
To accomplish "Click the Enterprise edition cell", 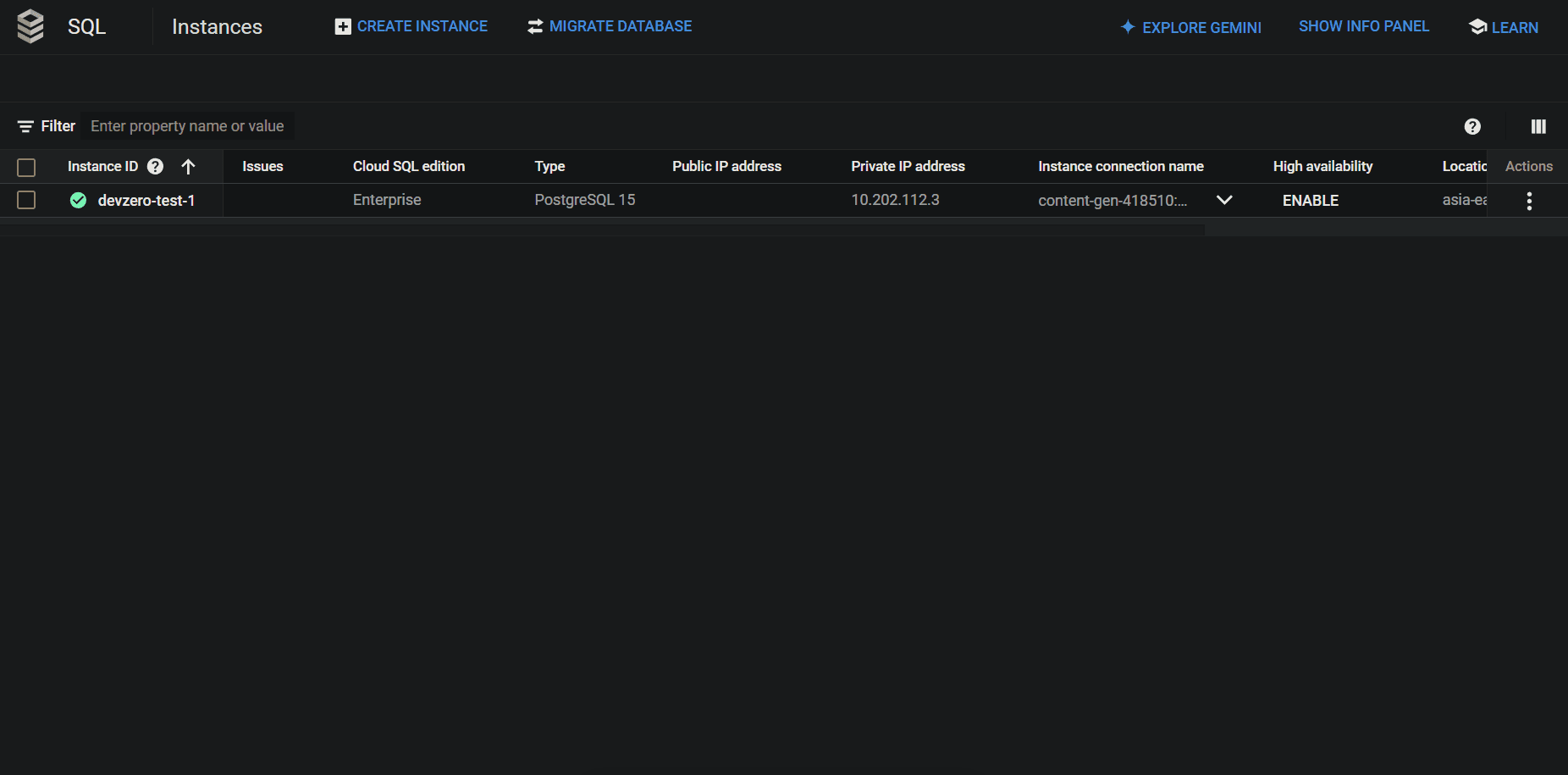I will [x=387, y=200].
